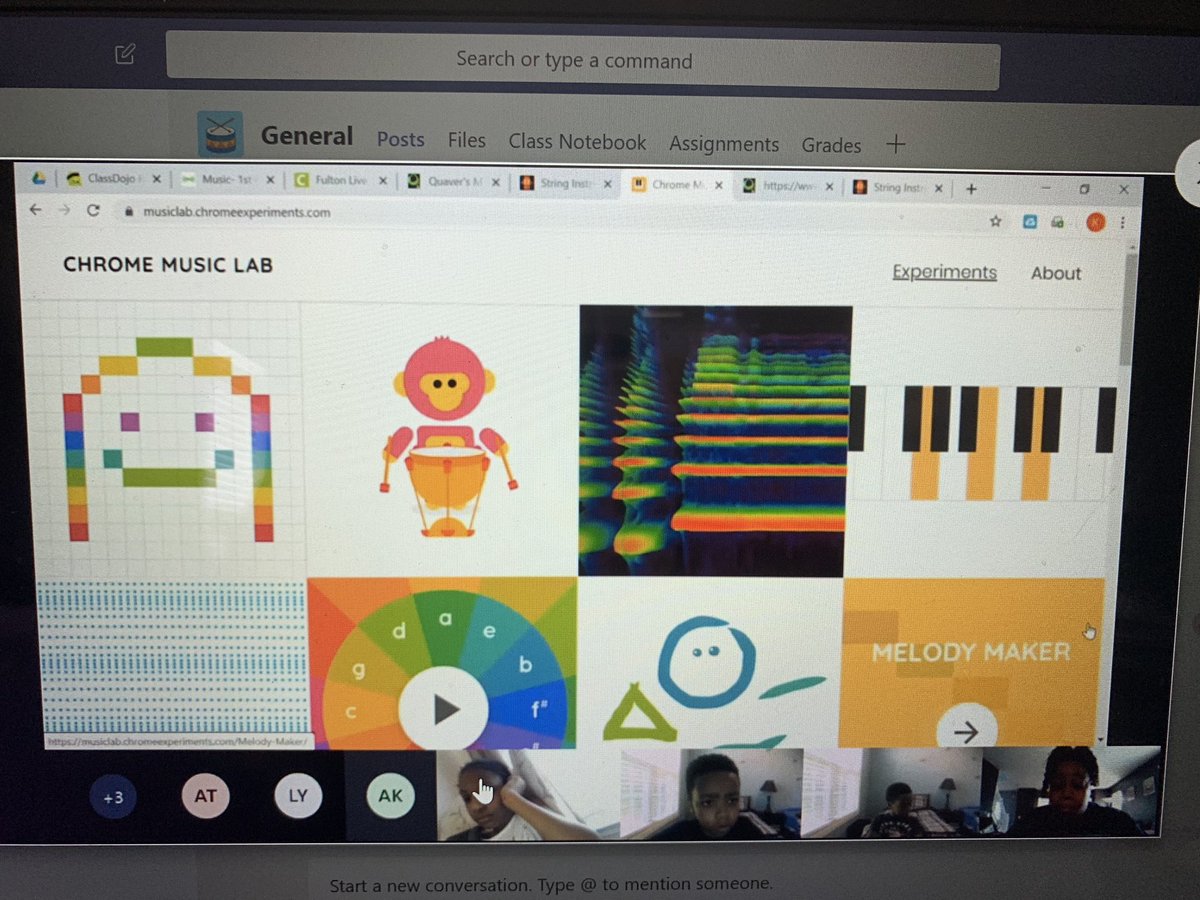The width and height of the screenshot is (1200, 900).
Task: Click the General channel title
Action: (x=306, y=136)
